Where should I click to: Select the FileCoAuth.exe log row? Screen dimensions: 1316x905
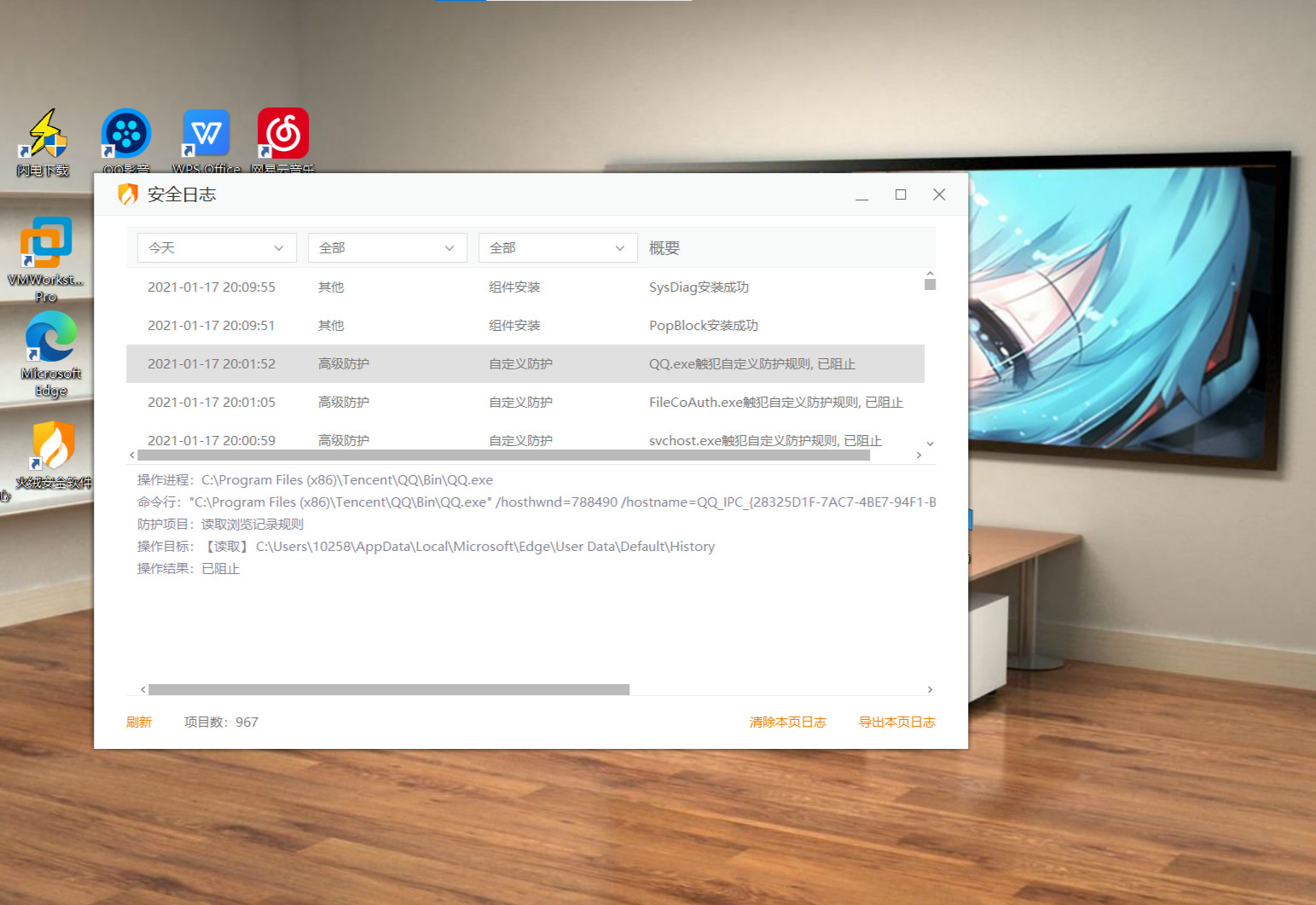coord(525,402)
